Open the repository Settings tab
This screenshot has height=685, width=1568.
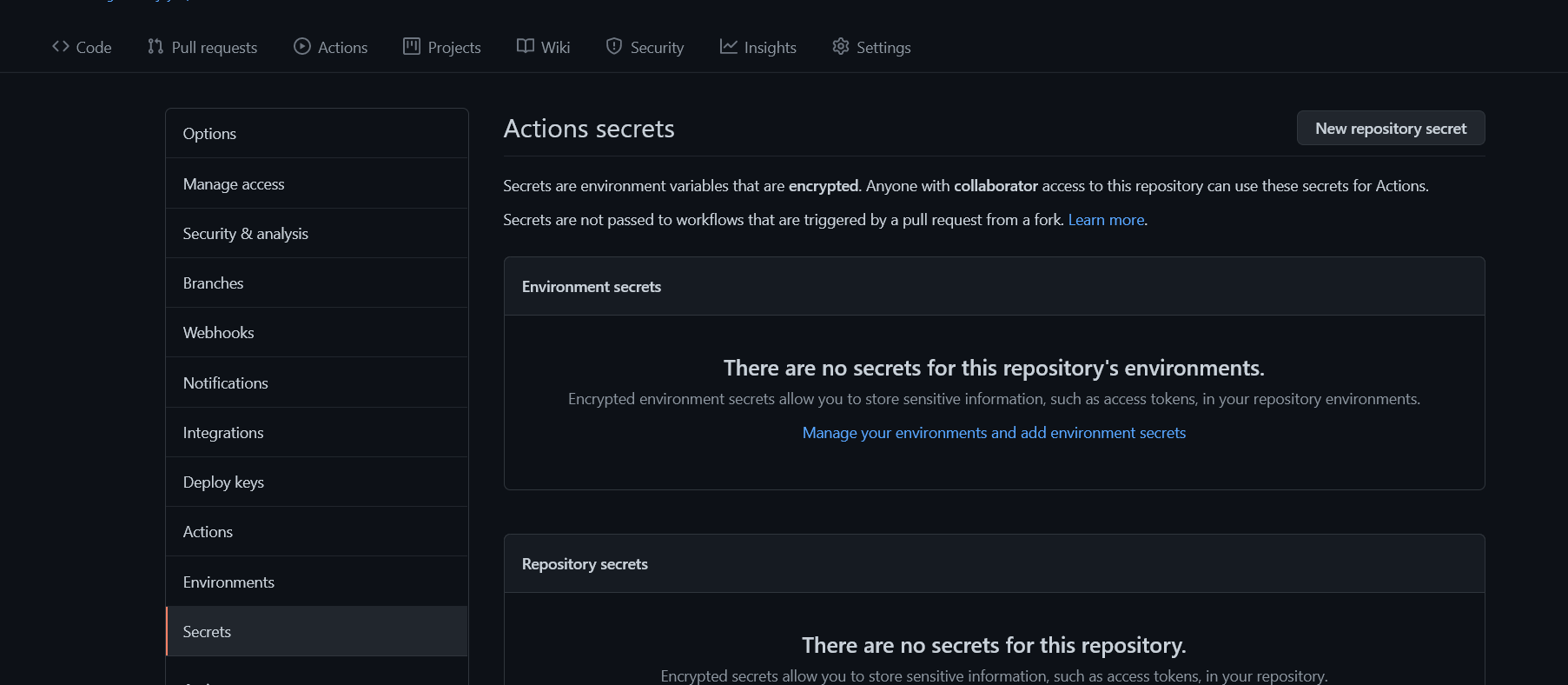point(872,47)
